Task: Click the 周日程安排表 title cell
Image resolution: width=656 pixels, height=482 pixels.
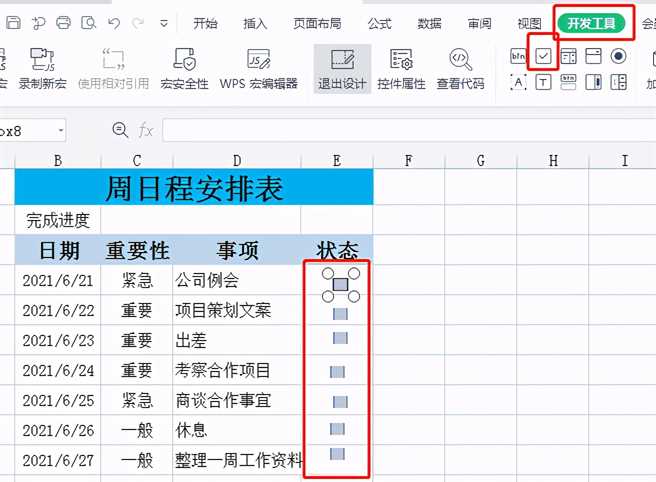Action: tap(194, 188)
